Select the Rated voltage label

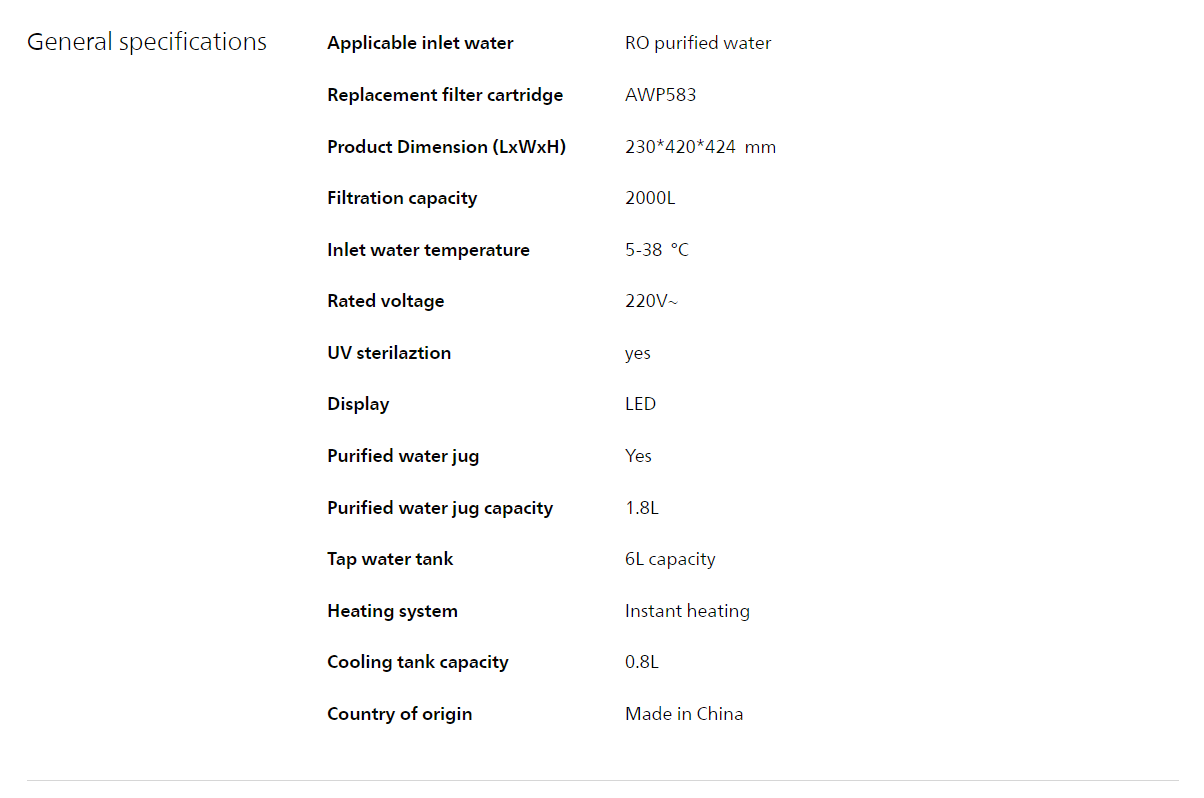385,301
